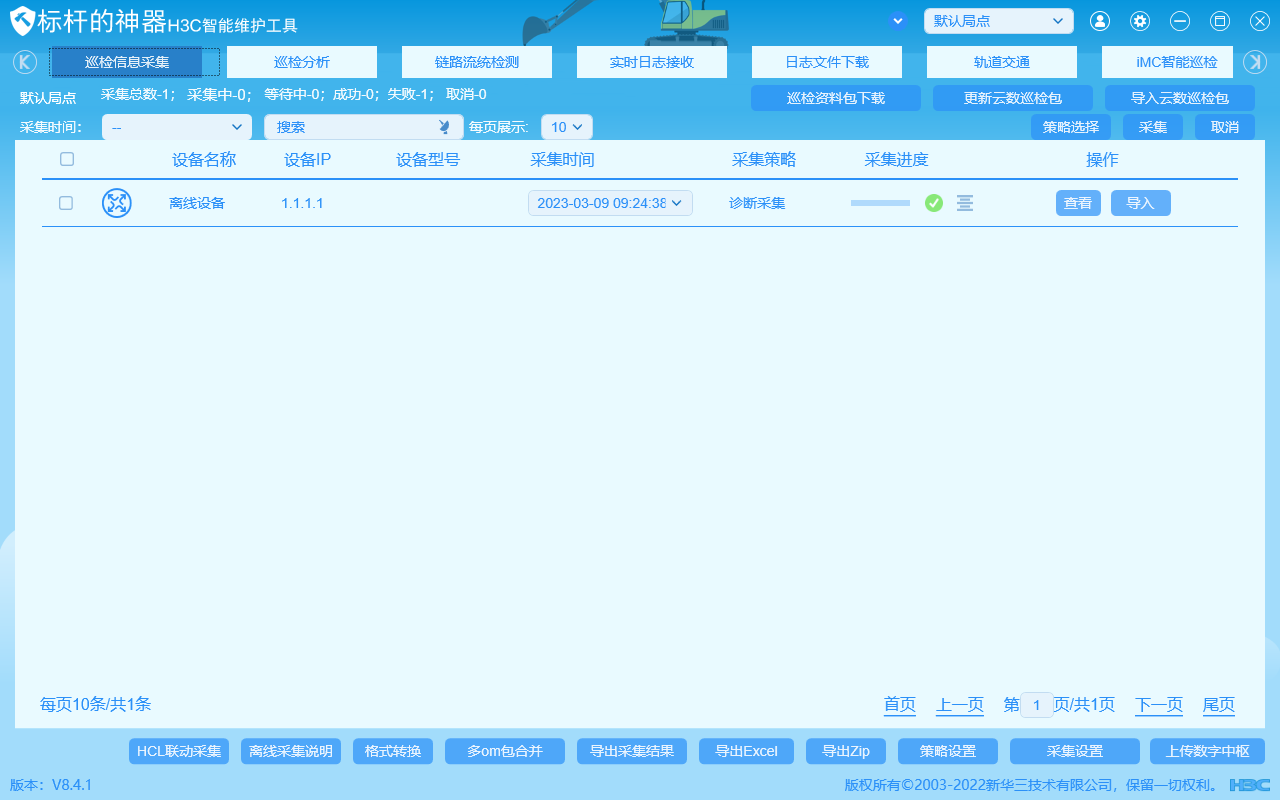Click the 设备IP column header
Viewport: 1280px width, 800px height.
[x=307, y=160]
